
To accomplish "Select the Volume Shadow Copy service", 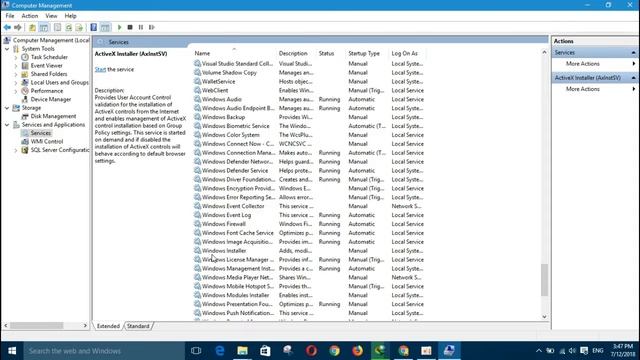I will click(x=309, y=73).
